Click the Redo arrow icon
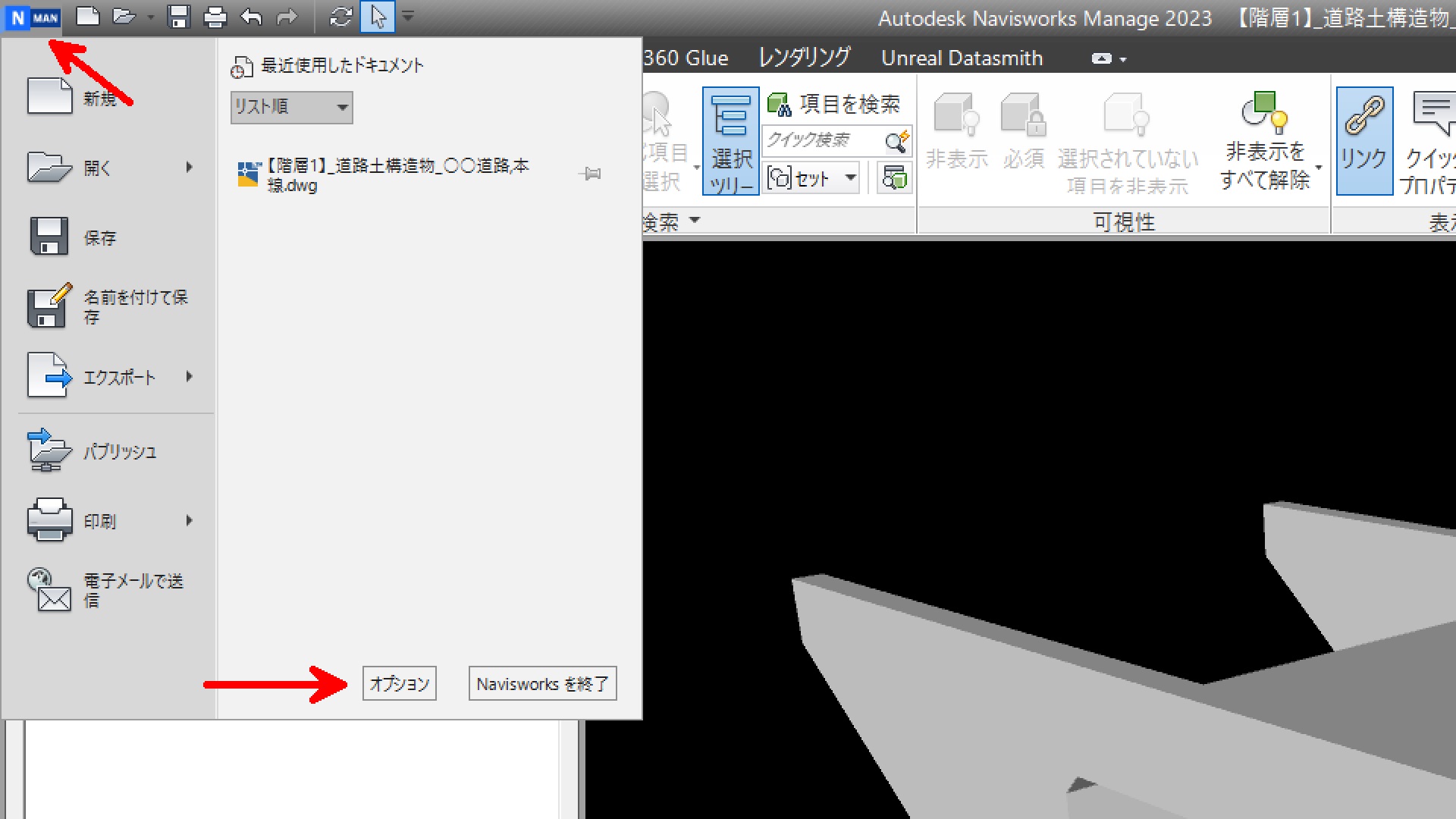 click(287, 17)
